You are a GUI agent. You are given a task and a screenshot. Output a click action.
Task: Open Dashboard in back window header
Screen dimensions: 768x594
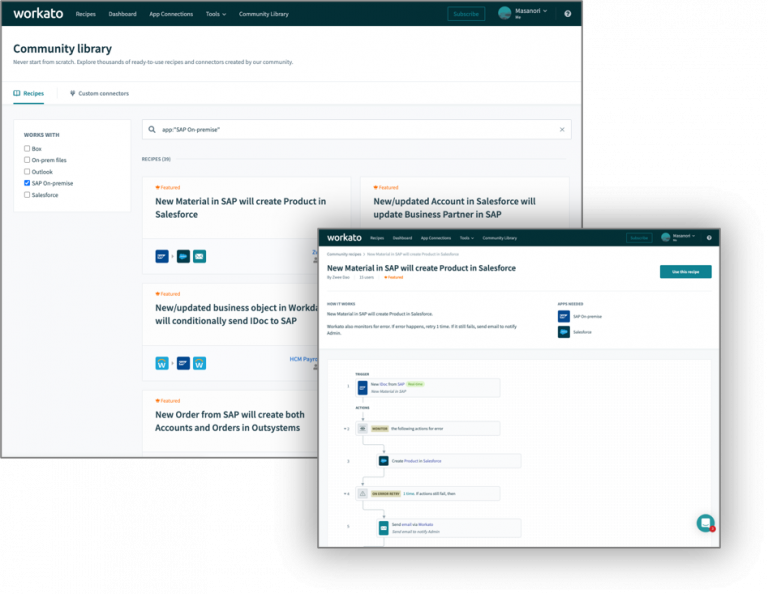pyautogui.click(x=122, y=14)
